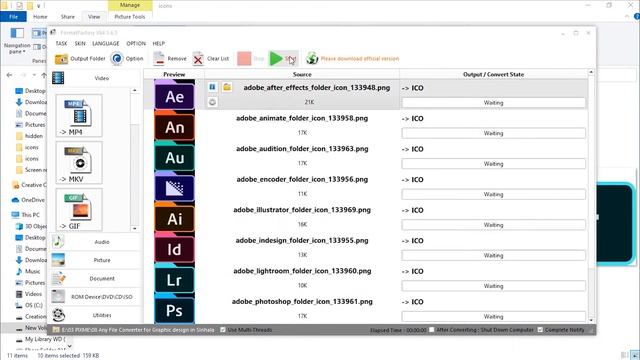The height and width of the screenshot is (360, 640).
Task: Open the HELP menu
Action: (x=159, y=43)
